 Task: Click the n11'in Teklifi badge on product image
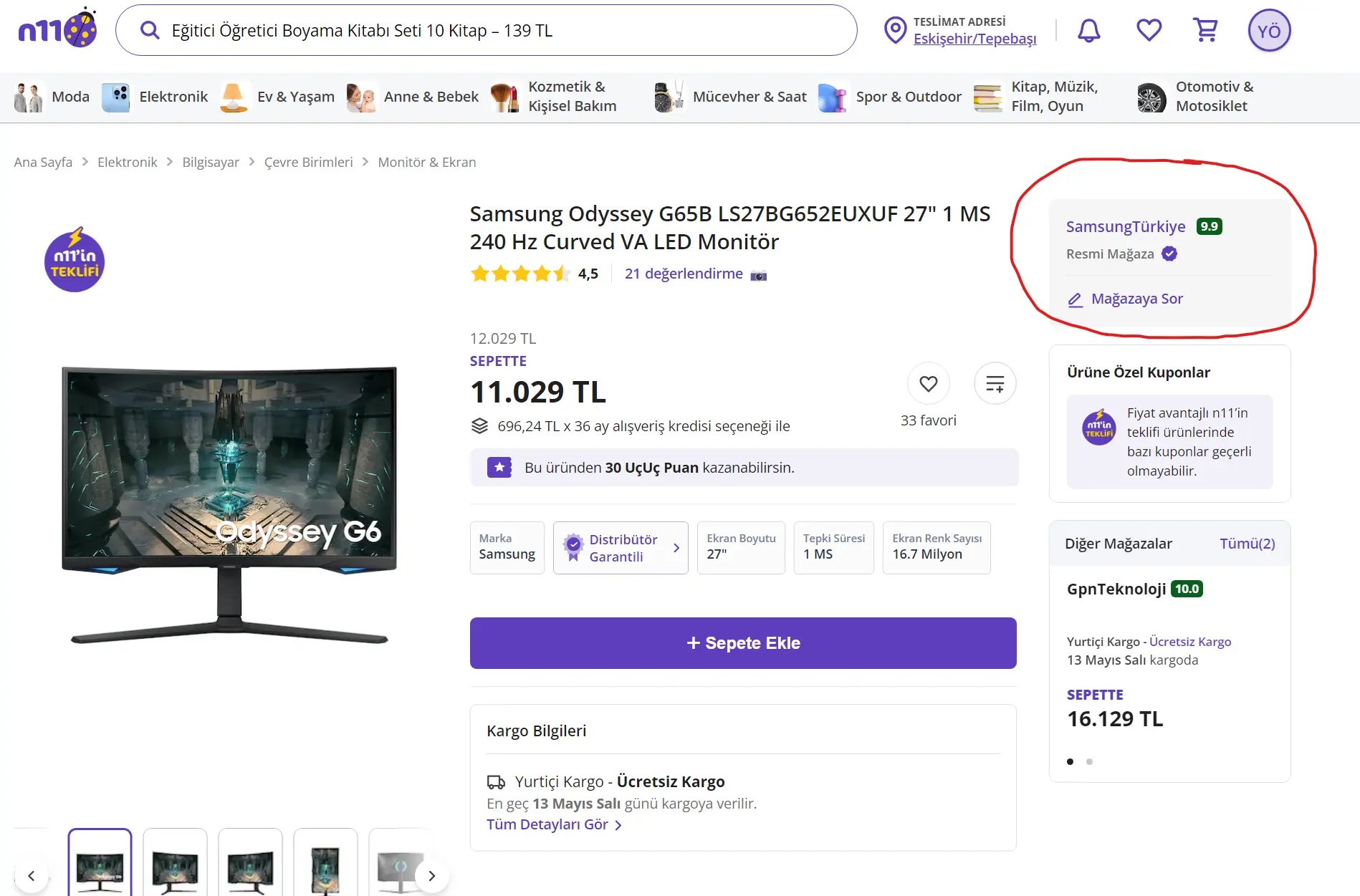pyautogui.click(x=75, y=260)
